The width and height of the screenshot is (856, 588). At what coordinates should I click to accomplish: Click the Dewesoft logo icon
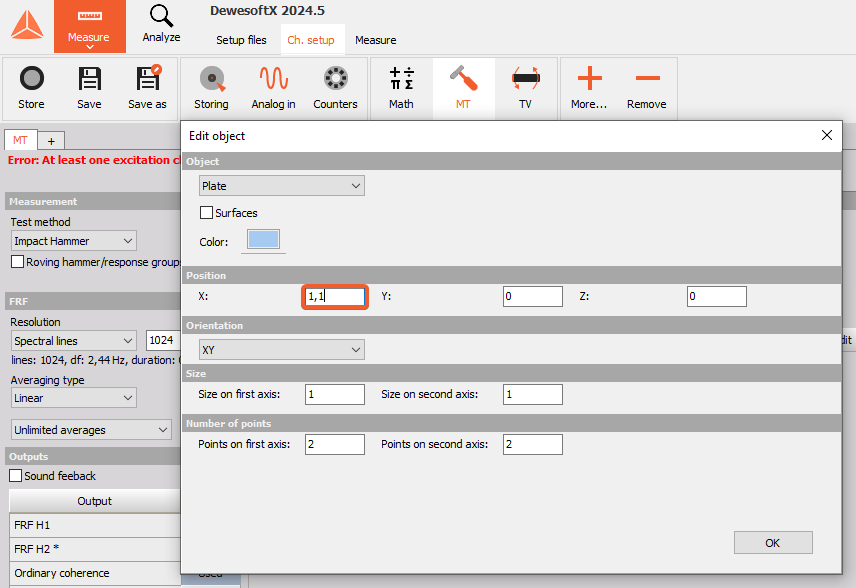pyautogui.click(x=27, y=25)
